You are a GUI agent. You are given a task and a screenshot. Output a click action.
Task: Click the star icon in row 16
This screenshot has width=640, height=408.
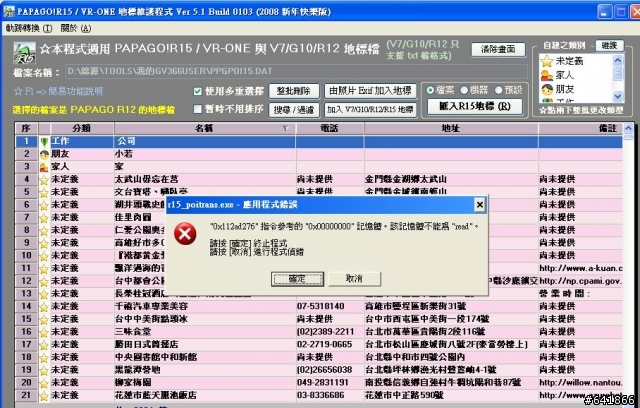click(x=44, y=332)
